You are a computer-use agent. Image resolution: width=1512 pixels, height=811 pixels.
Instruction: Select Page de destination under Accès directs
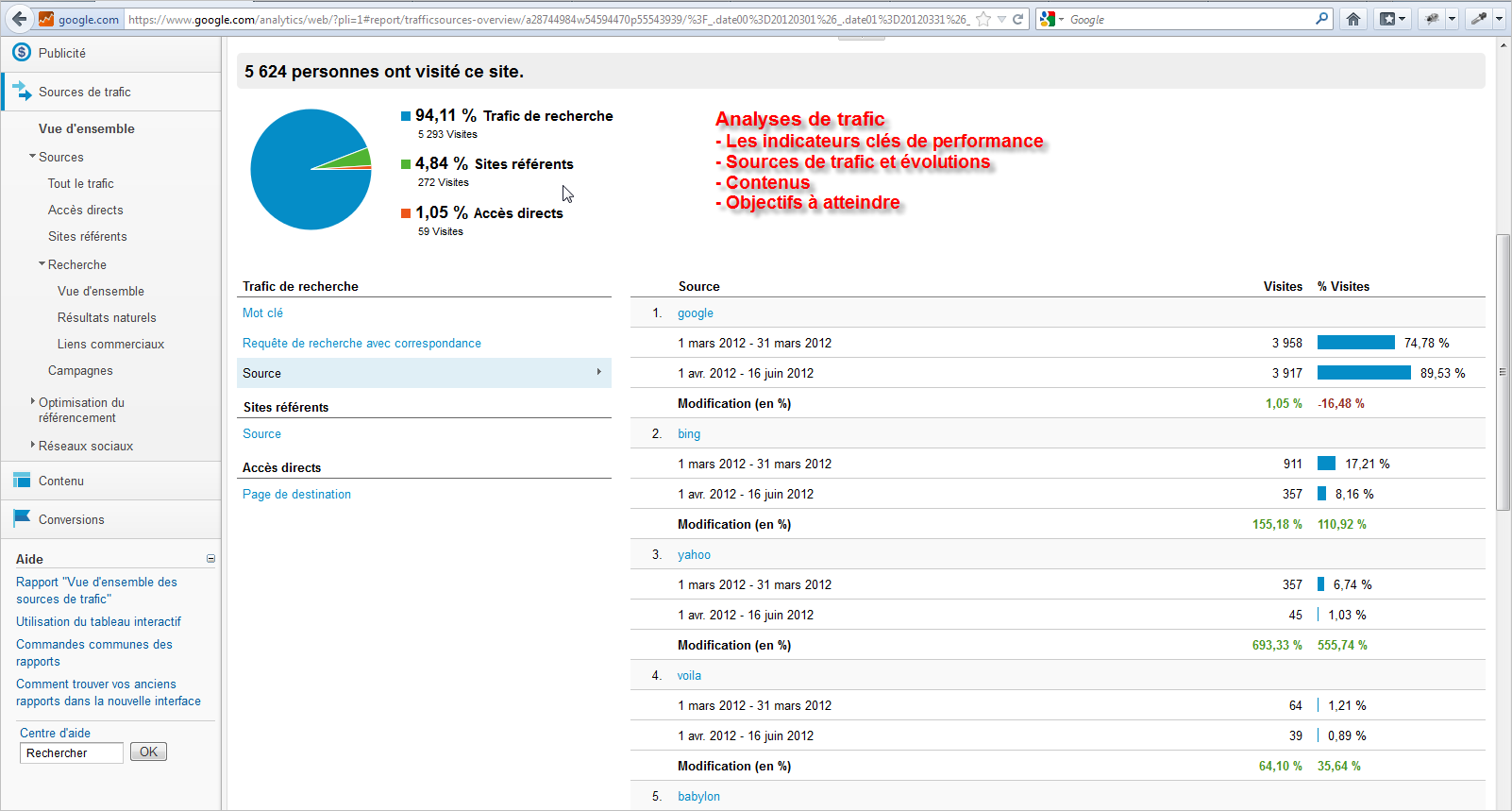point(296,494)
